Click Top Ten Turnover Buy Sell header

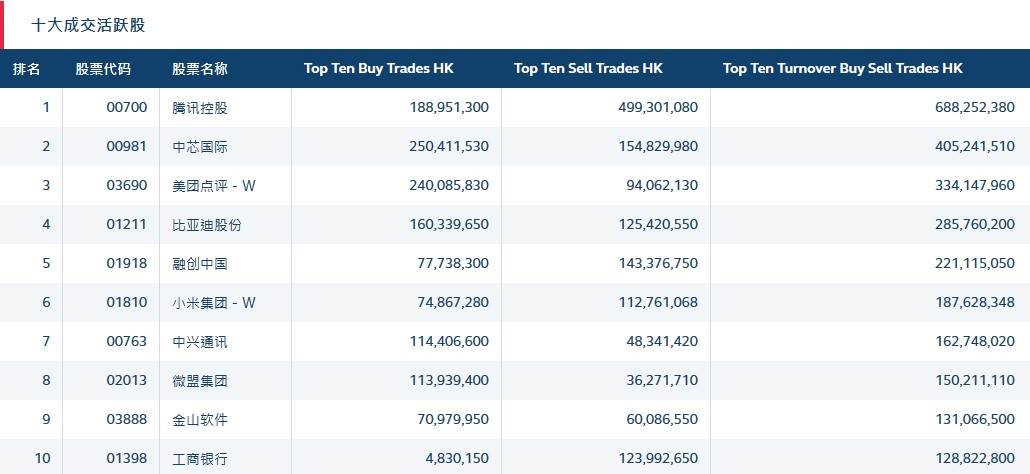pyautogui.click(x=842, y=69)
